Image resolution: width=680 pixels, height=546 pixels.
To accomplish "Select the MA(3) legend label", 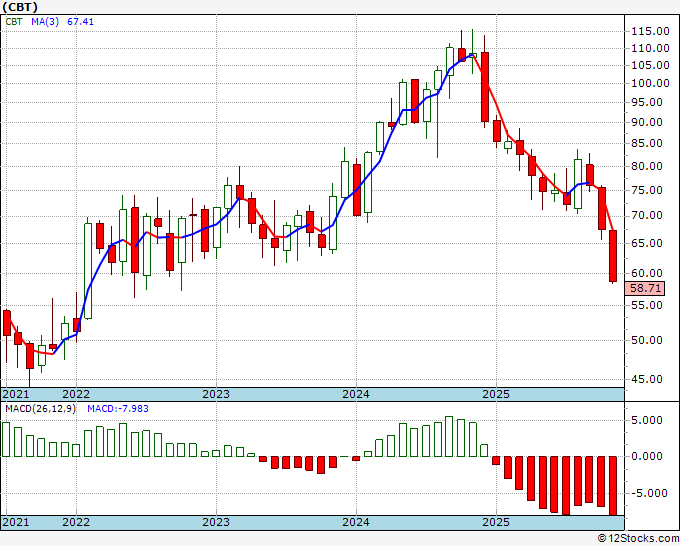I will pos(45,22).
